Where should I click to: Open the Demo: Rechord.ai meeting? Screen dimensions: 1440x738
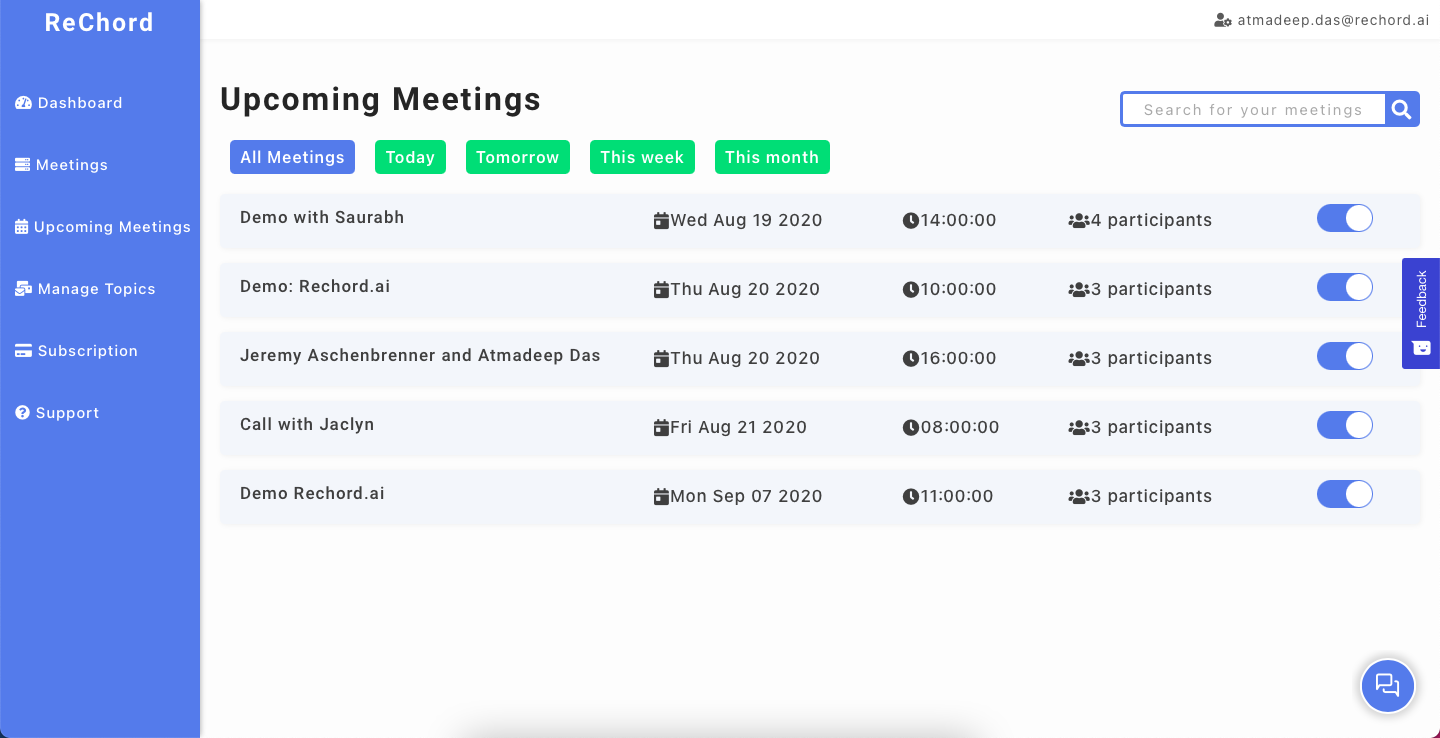coord(315,287)
